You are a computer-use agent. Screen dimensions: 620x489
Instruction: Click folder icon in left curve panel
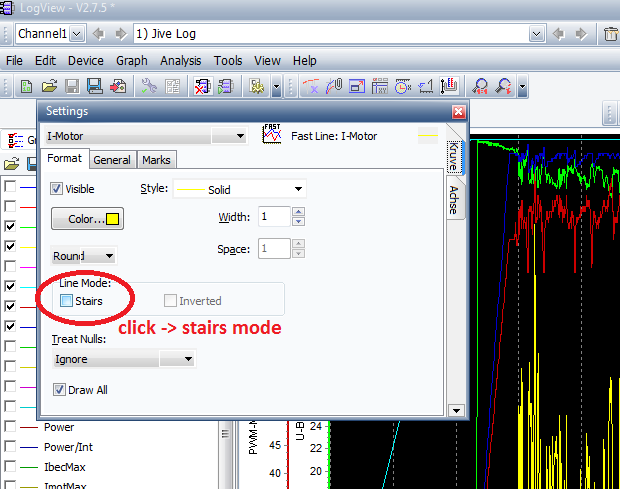click(11, 164)
